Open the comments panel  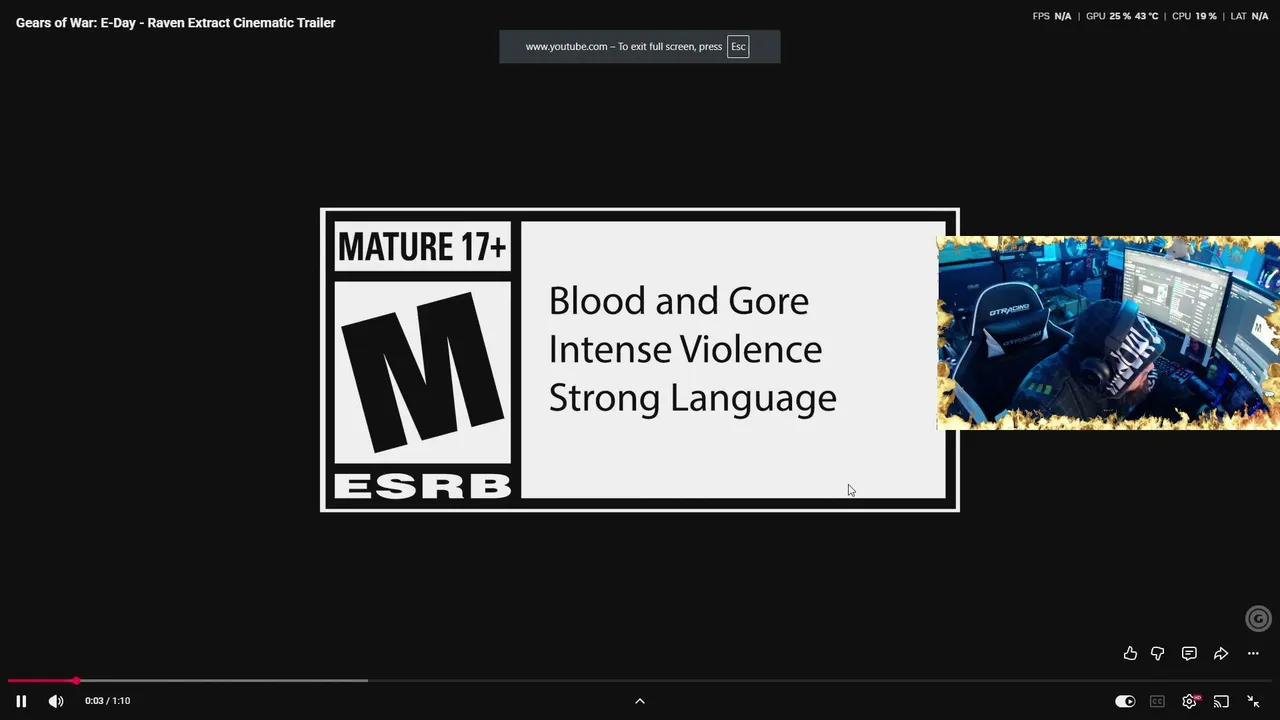point(1189,654)
